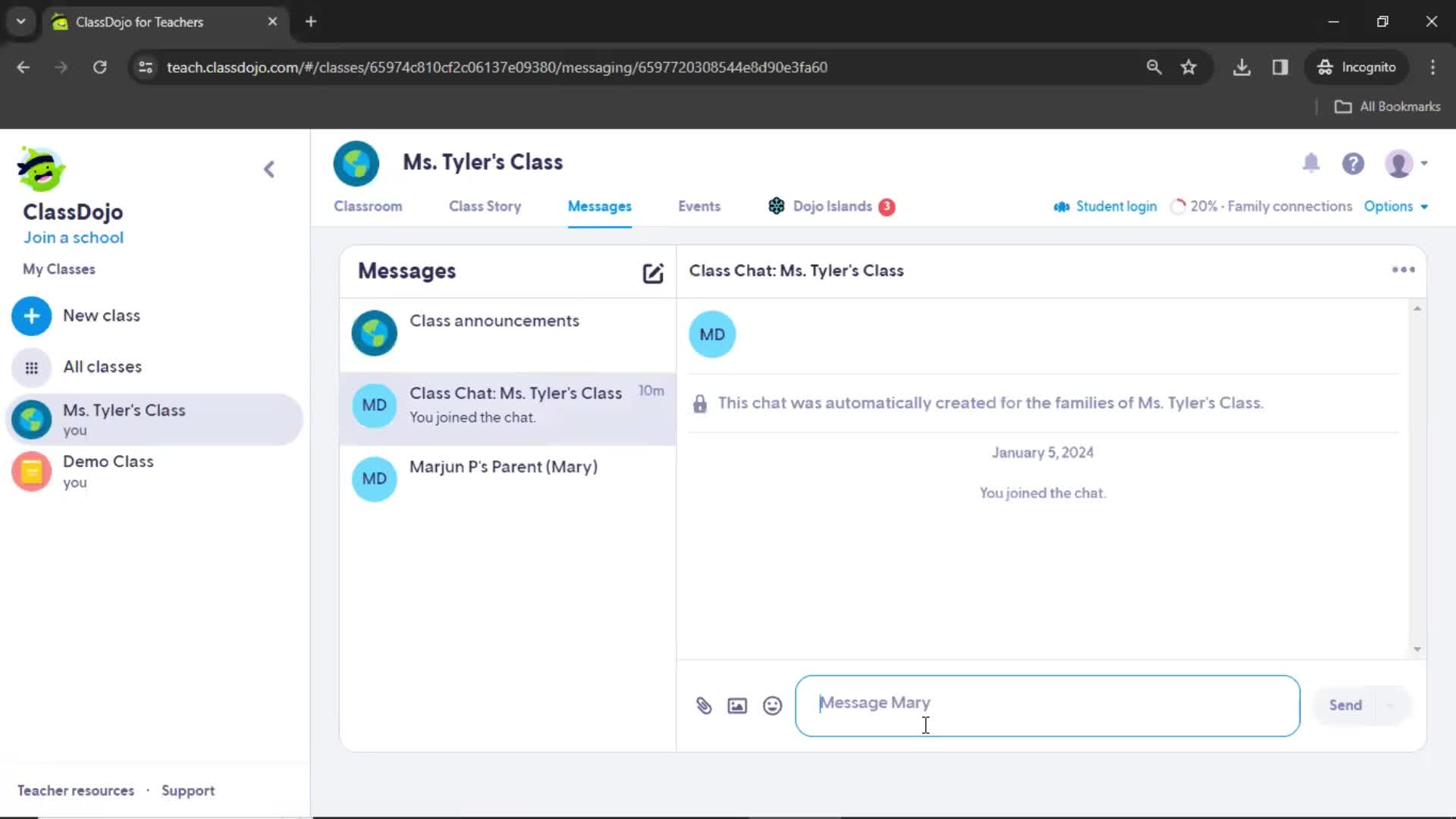Open Teacher resources link
Viewport: 1456px width, 819px height.
tap(76, 791)
